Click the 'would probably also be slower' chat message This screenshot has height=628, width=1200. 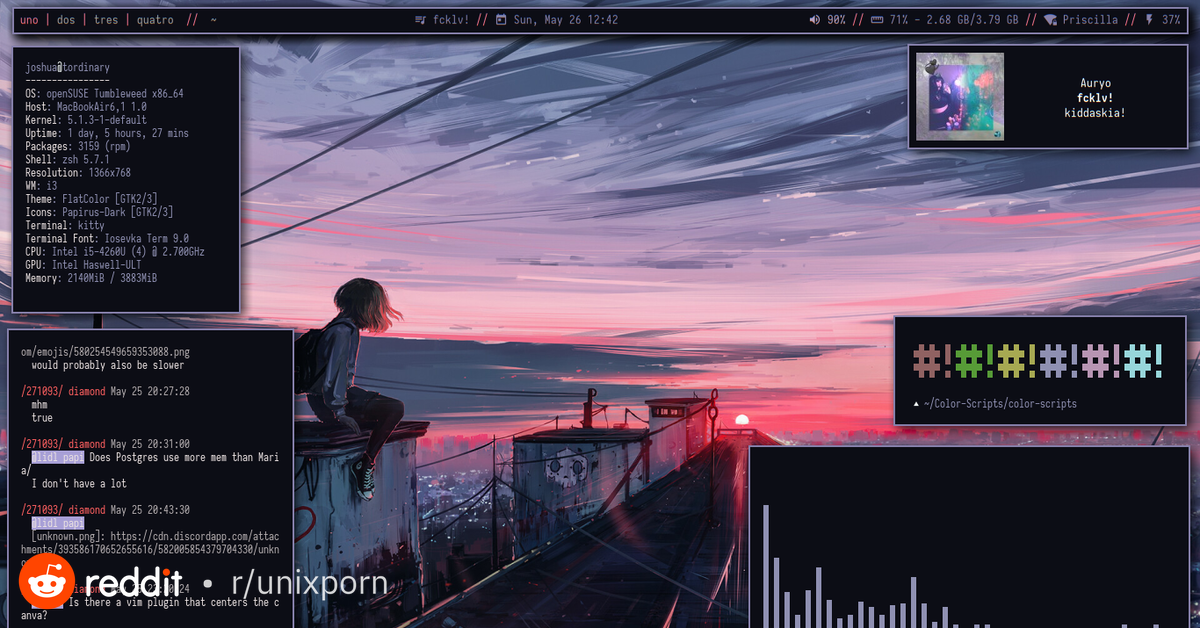(107, 365)
